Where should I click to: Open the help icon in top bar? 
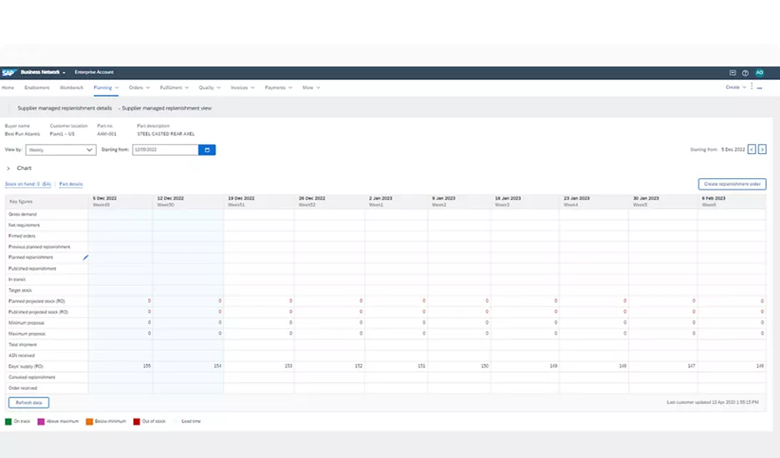tap(745, 73)
